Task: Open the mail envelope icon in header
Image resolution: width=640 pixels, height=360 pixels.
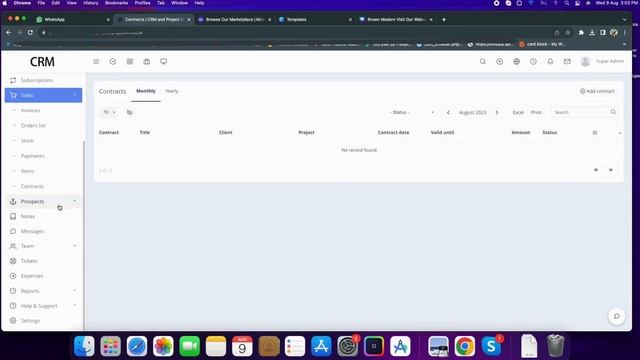Action: click(567, 62)
